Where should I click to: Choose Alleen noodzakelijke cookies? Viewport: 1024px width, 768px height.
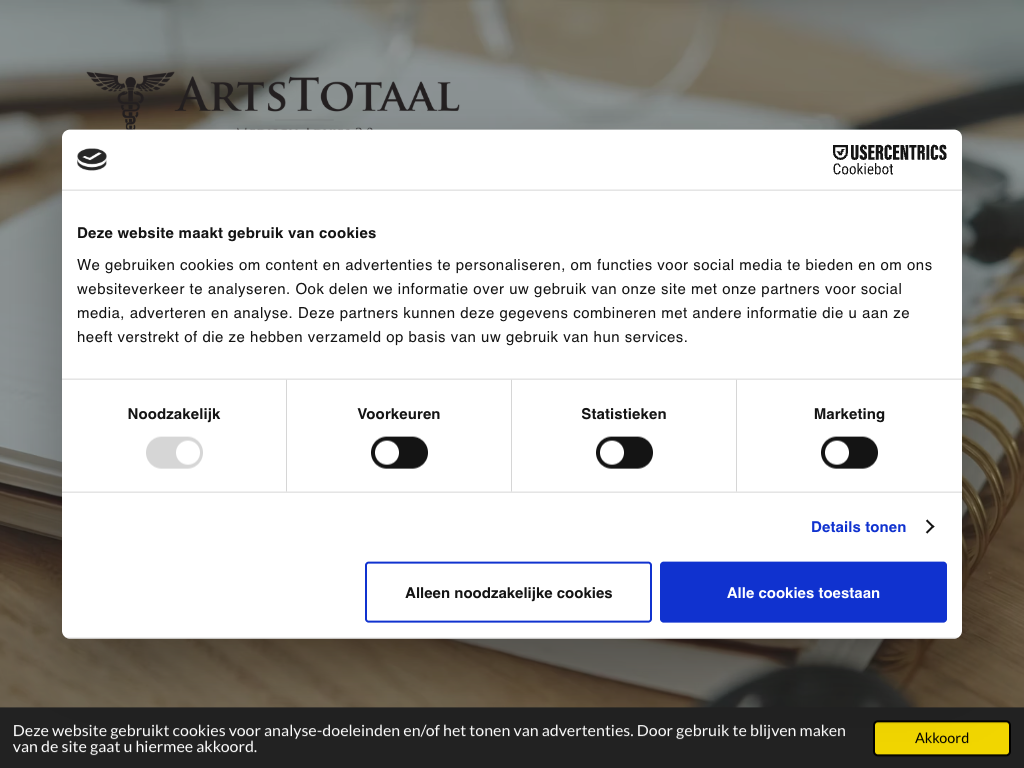(508, 592)
